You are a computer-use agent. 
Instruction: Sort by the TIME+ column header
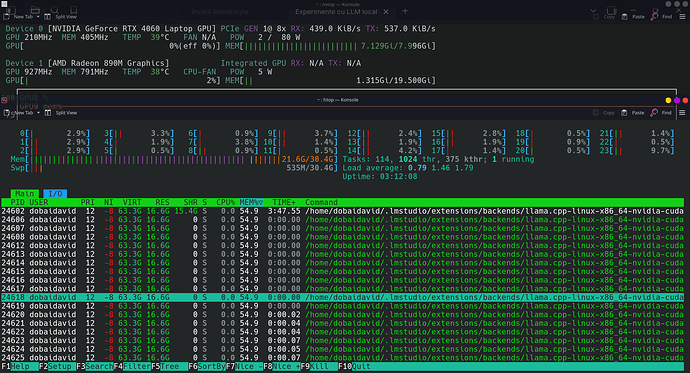pos(284,202)
